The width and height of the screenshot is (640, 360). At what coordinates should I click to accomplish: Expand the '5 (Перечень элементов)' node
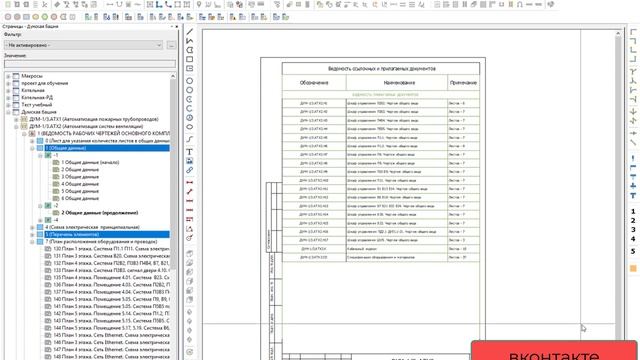coord(32,235)
